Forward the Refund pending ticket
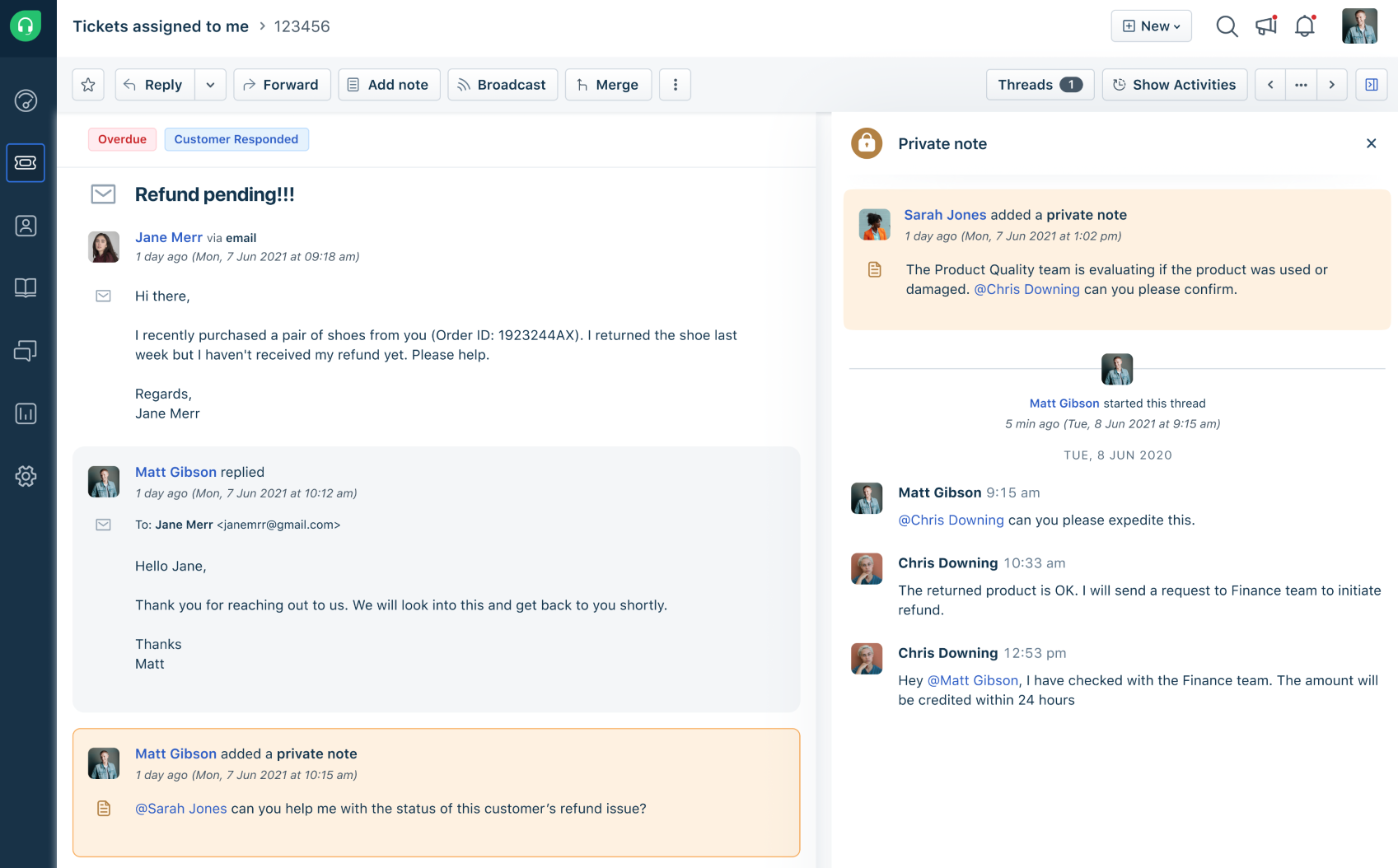Image resolution: width=1398 pixels, height=868 pixels. 282,84
